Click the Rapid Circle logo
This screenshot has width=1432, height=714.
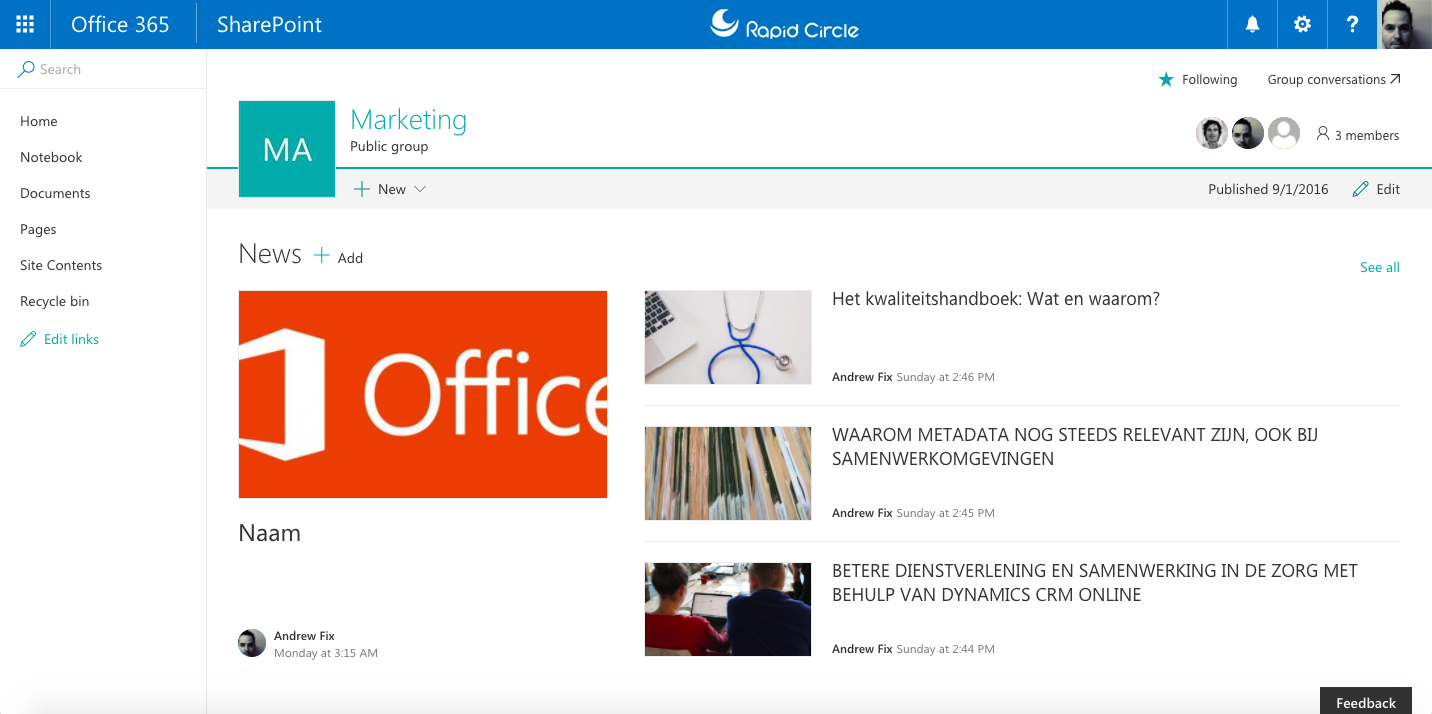(785, 24)
